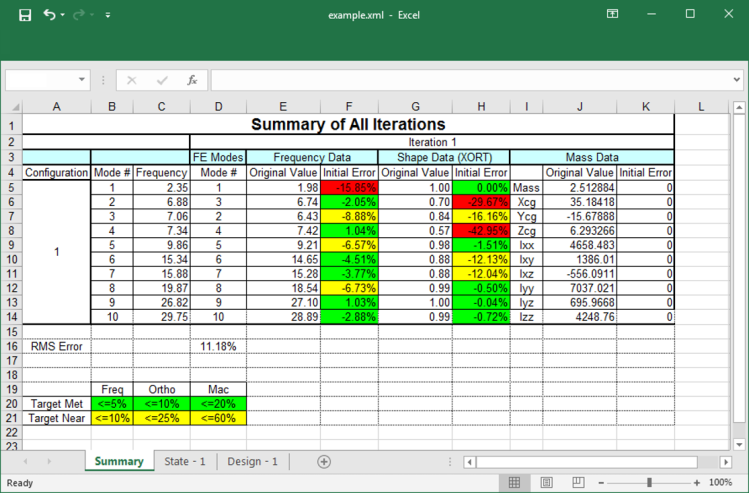Viewport: 749px width, 493px height.
Task: Click vertical scrollbar down arrow
Action: [x=739, y=444]
